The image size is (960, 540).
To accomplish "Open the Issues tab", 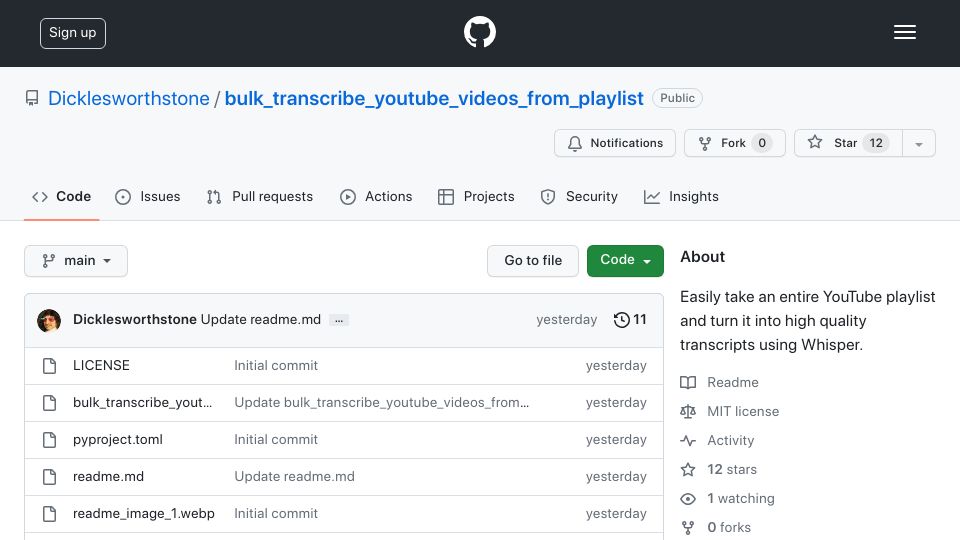I will click(x=148, y=197).
